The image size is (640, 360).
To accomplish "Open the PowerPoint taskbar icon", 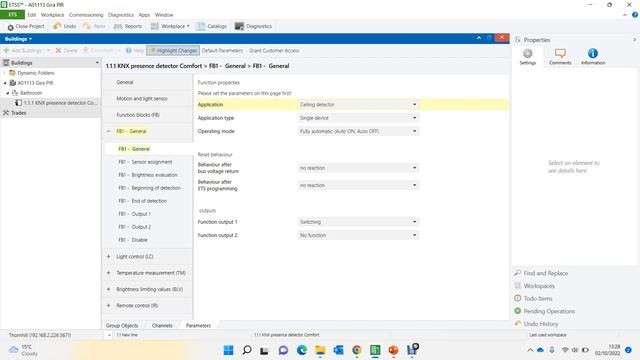I will click(x=393, y=350).
